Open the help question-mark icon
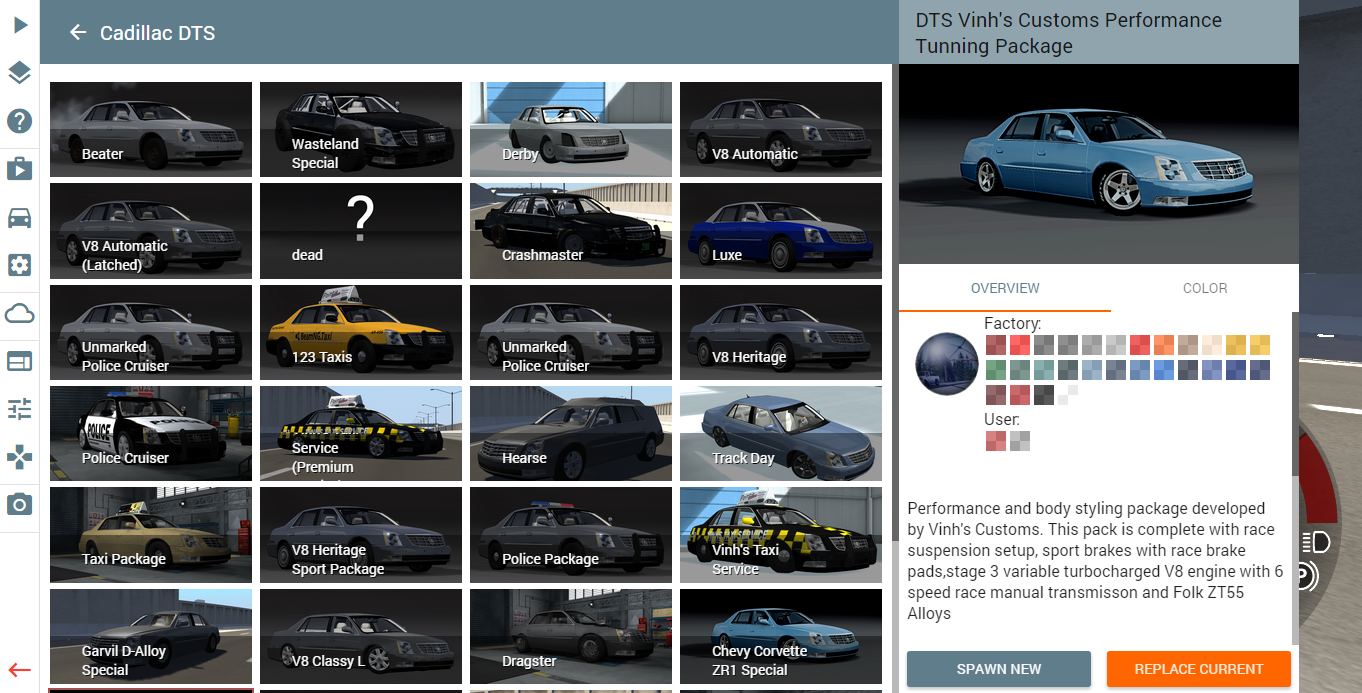The width and height of the screenshot is (1362, 693). pyautogui.click(x=19, y=121)
